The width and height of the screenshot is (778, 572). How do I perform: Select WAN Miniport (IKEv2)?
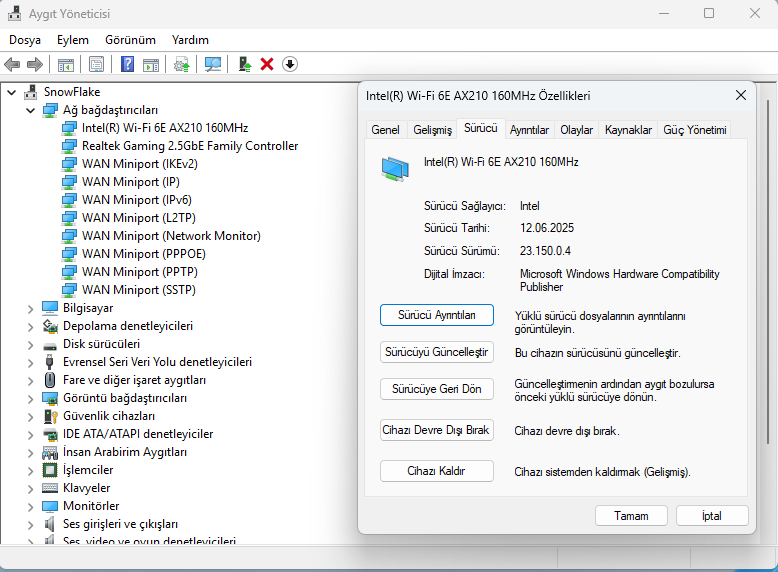click(x=139, y=164)
